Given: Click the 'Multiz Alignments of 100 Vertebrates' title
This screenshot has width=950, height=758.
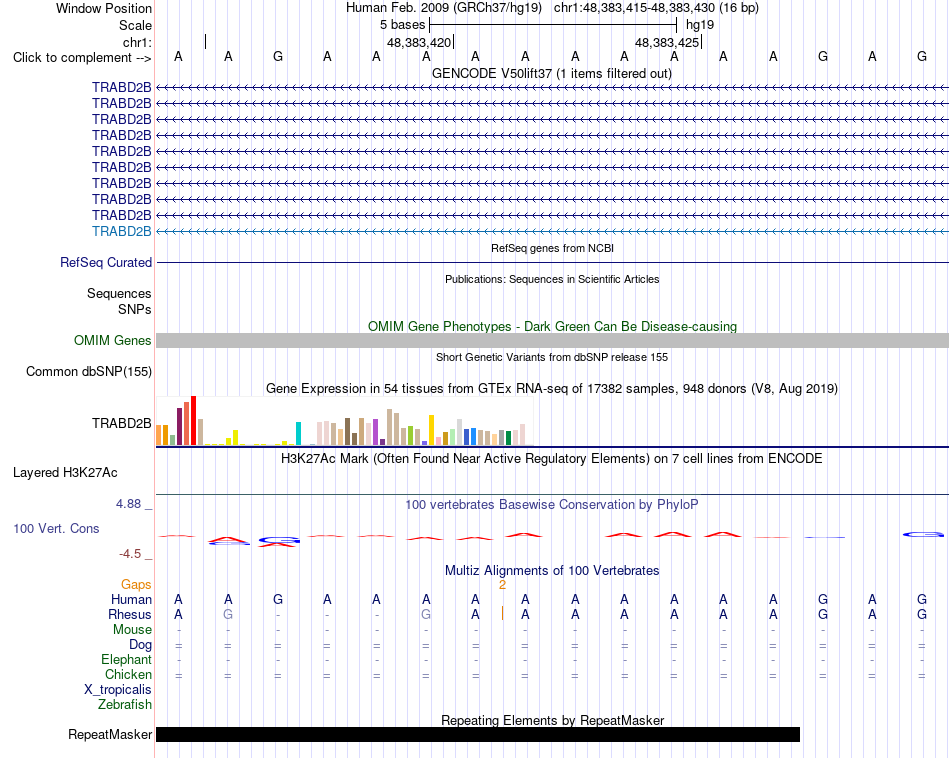Looking at the screenshot, I should [552, 571].
